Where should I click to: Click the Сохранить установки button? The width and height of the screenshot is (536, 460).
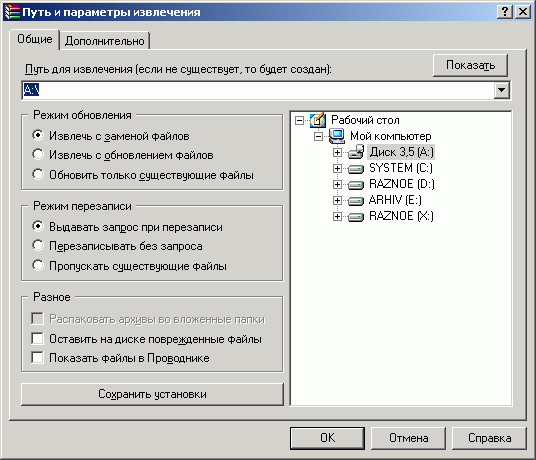pyautogui.click(x=152, y=394)
